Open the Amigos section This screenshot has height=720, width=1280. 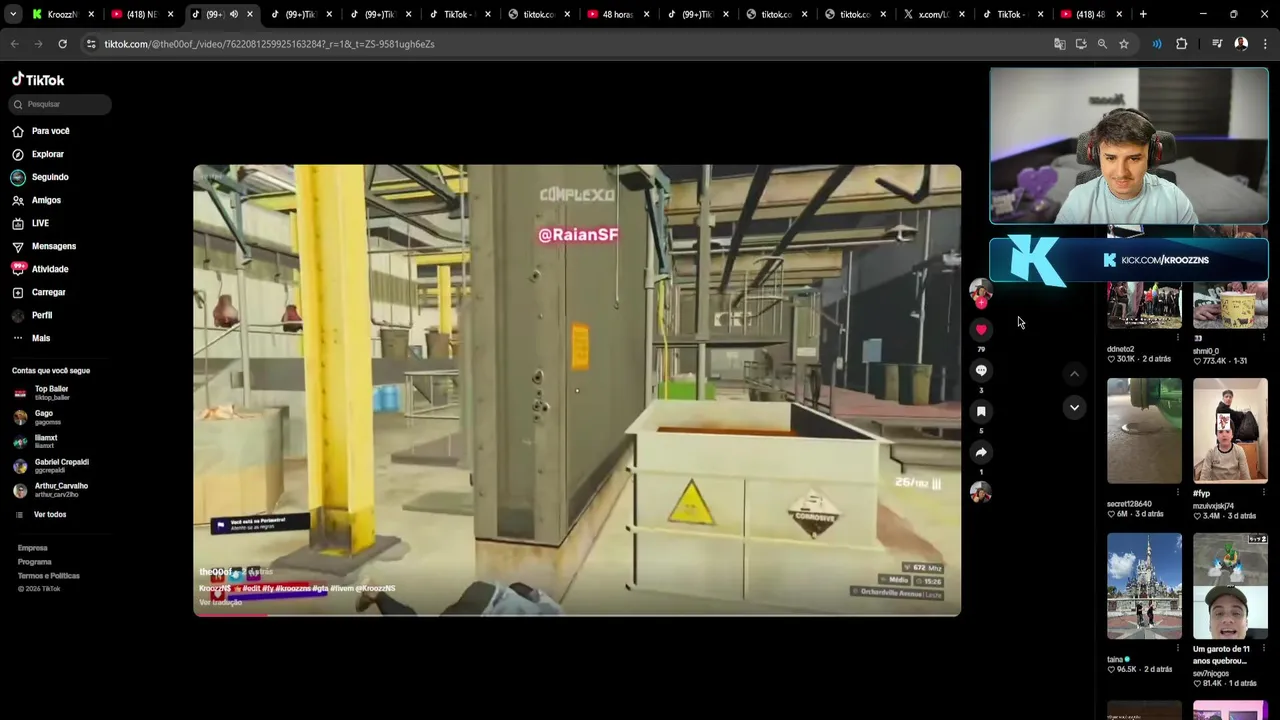(x=37, y=200)
